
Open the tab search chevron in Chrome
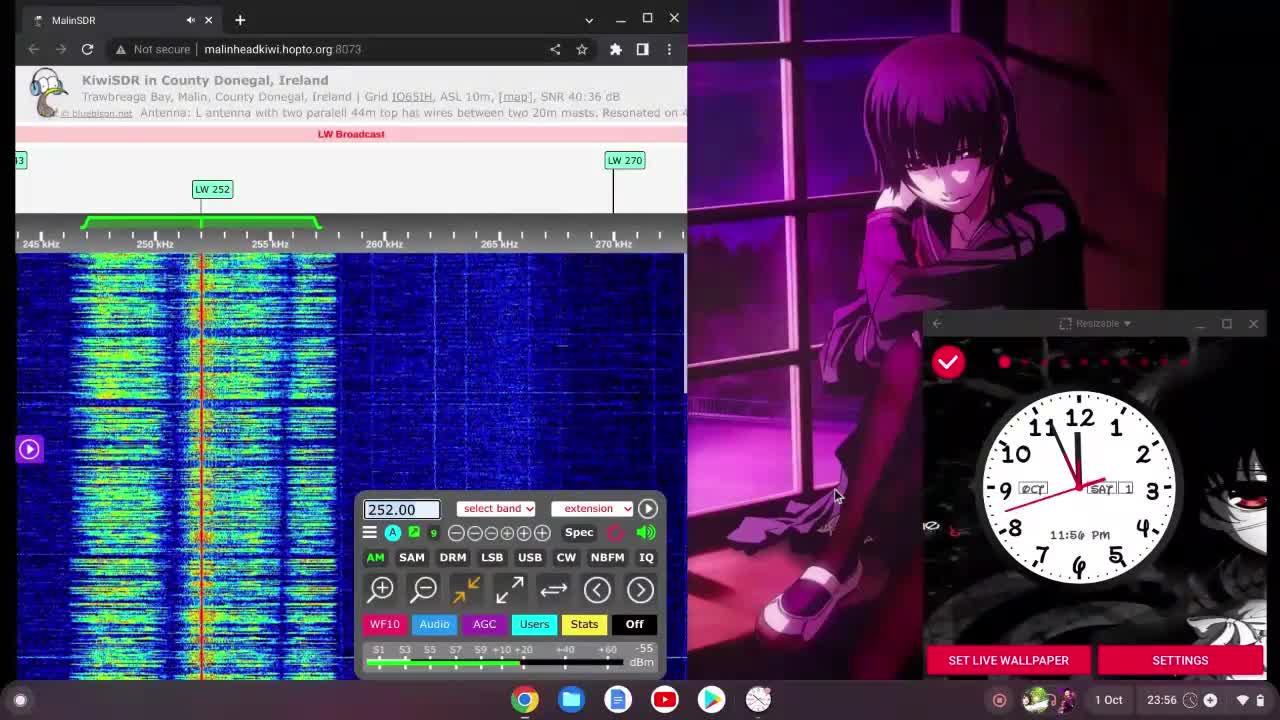[589, 20]
